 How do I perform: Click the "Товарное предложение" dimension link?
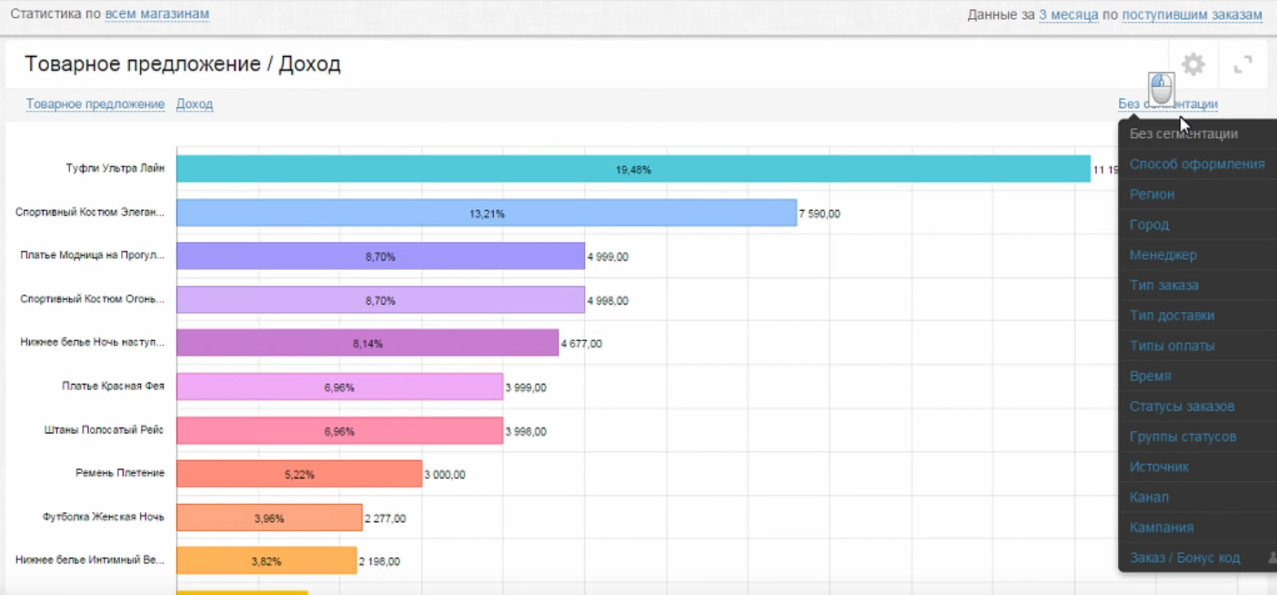[x=95, y=104]
